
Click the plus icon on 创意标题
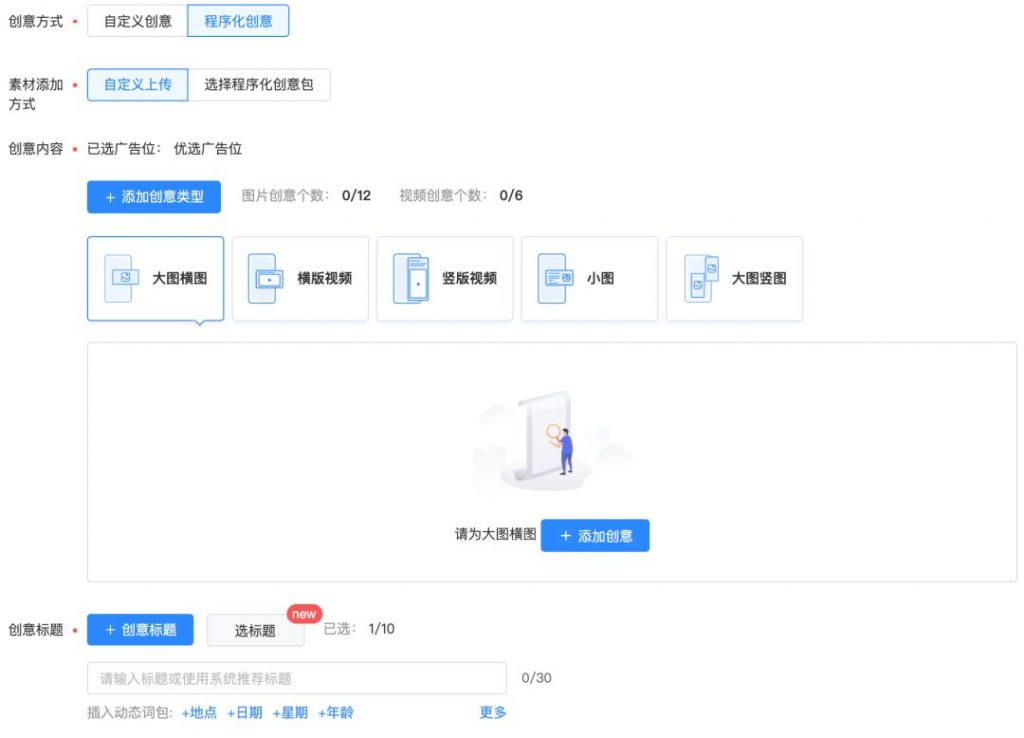click(110, 629)
